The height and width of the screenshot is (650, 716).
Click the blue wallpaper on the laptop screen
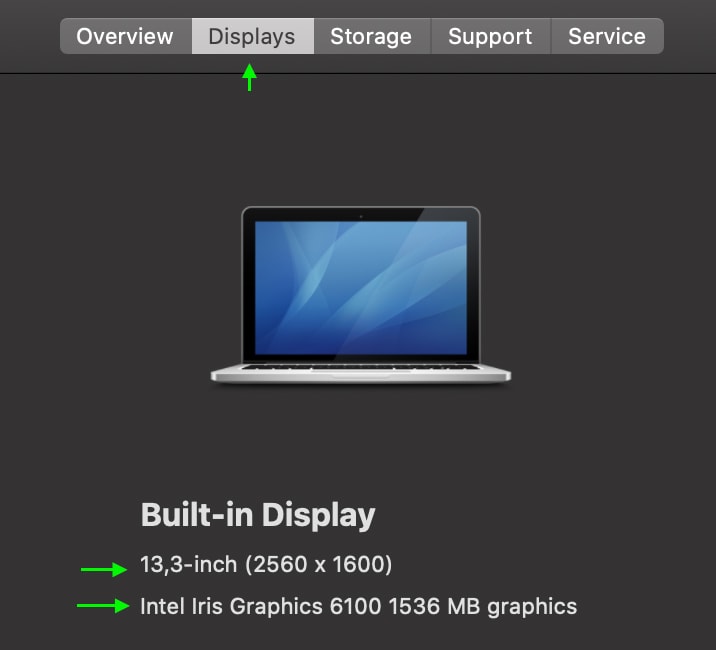click(361, 288)
